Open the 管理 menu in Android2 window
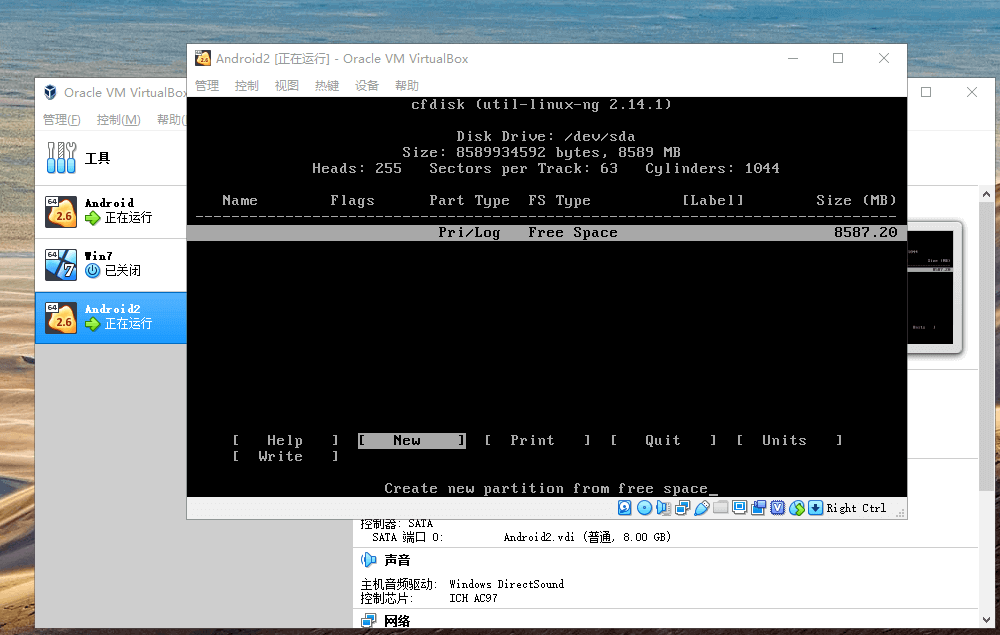The height and width of the screenshot is (635, 1000). [207, 86]
